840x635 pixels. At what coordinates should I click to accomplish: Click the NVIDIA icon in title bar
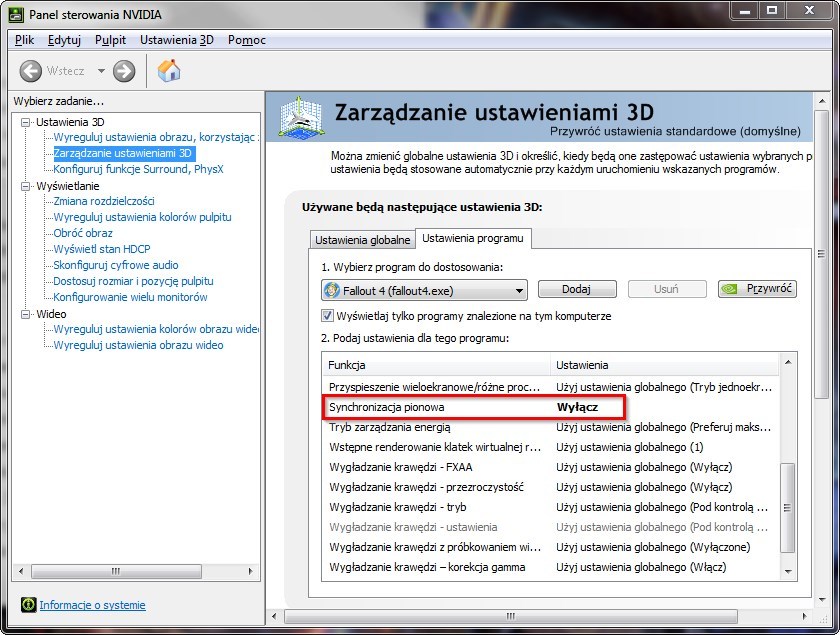(16, 14)
